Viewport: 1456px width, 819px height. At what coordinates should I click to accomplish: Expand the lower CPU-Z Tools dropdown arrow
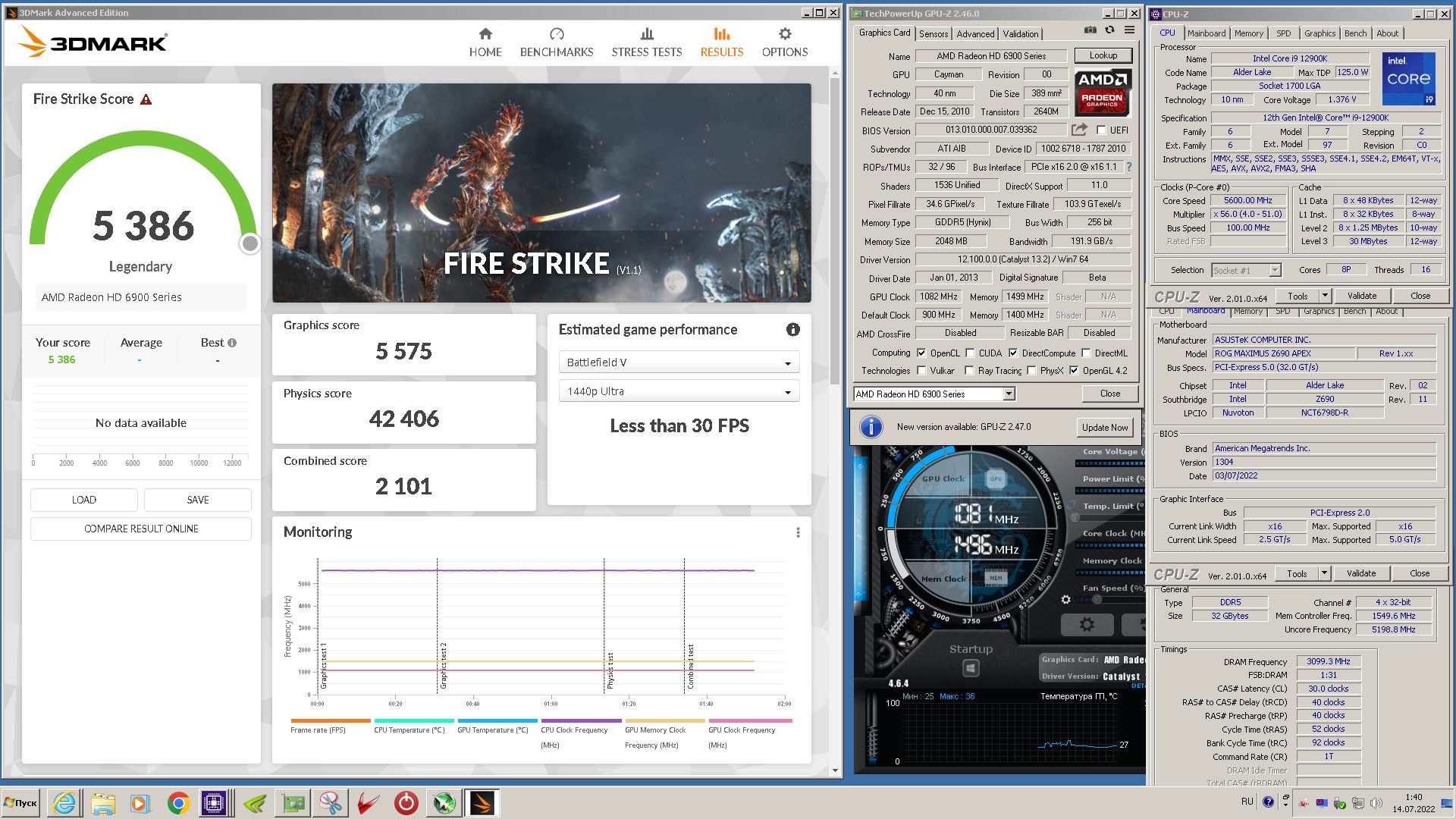[x=1324, y=573]
